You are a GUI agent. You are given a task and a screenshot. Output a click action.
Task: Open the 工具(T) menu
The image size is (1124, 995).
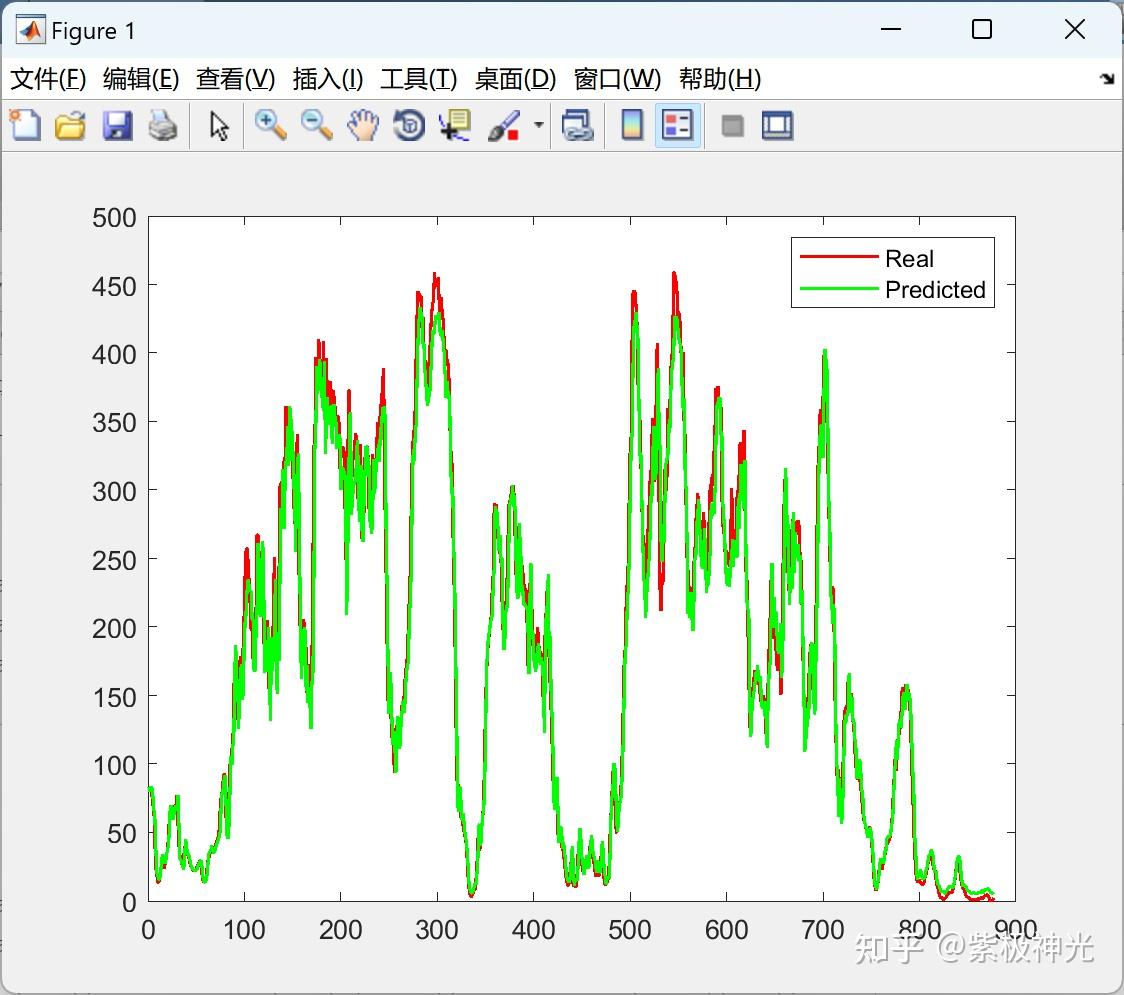418,79
